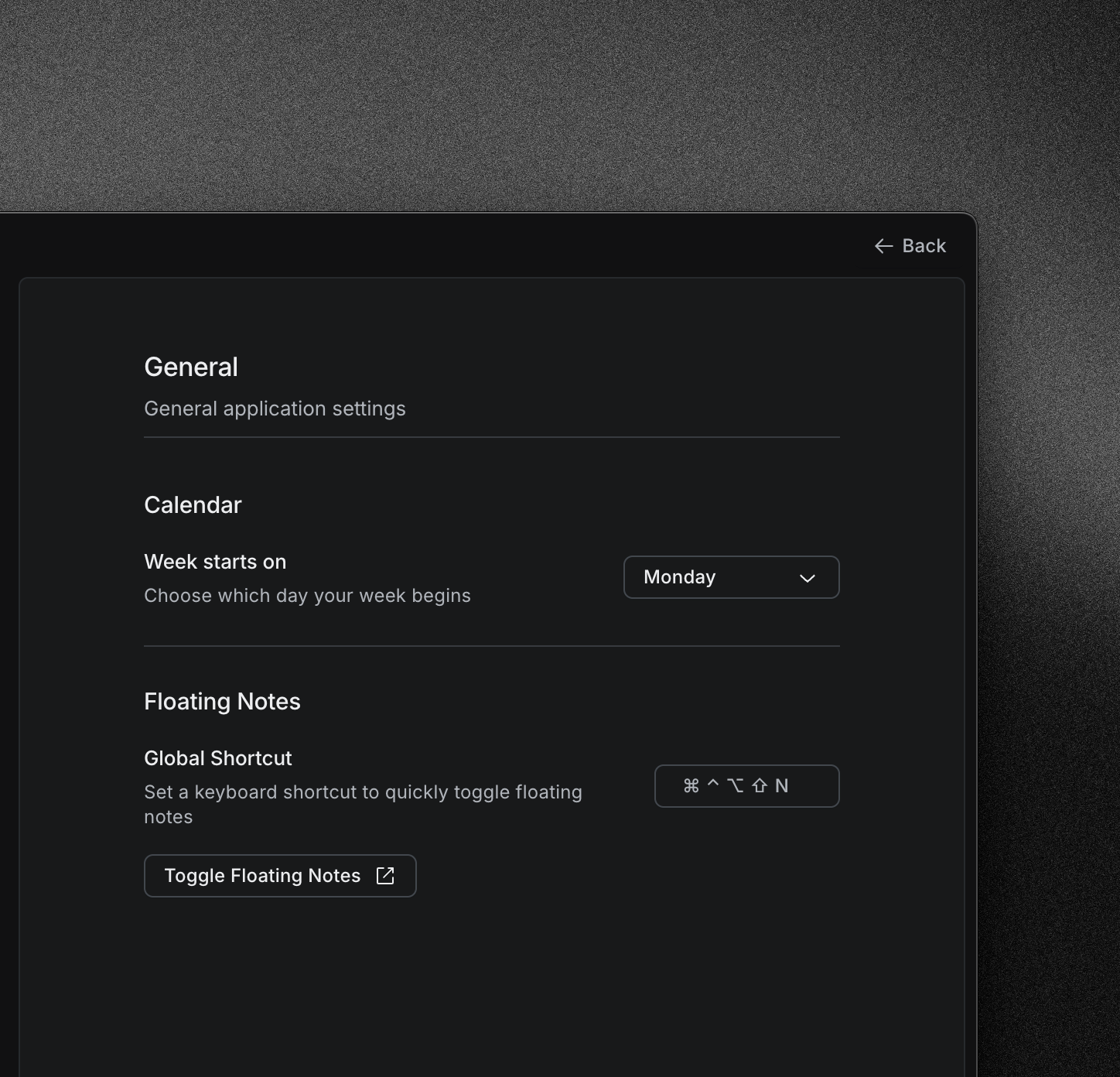Click the N key in the shortcut field
The image size is (1120, 1077).
[781, 786]
